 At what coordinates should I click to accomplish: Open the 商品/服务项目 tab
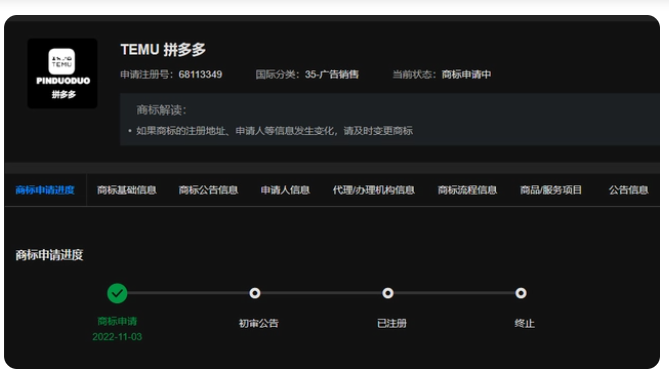coord(551,190)
